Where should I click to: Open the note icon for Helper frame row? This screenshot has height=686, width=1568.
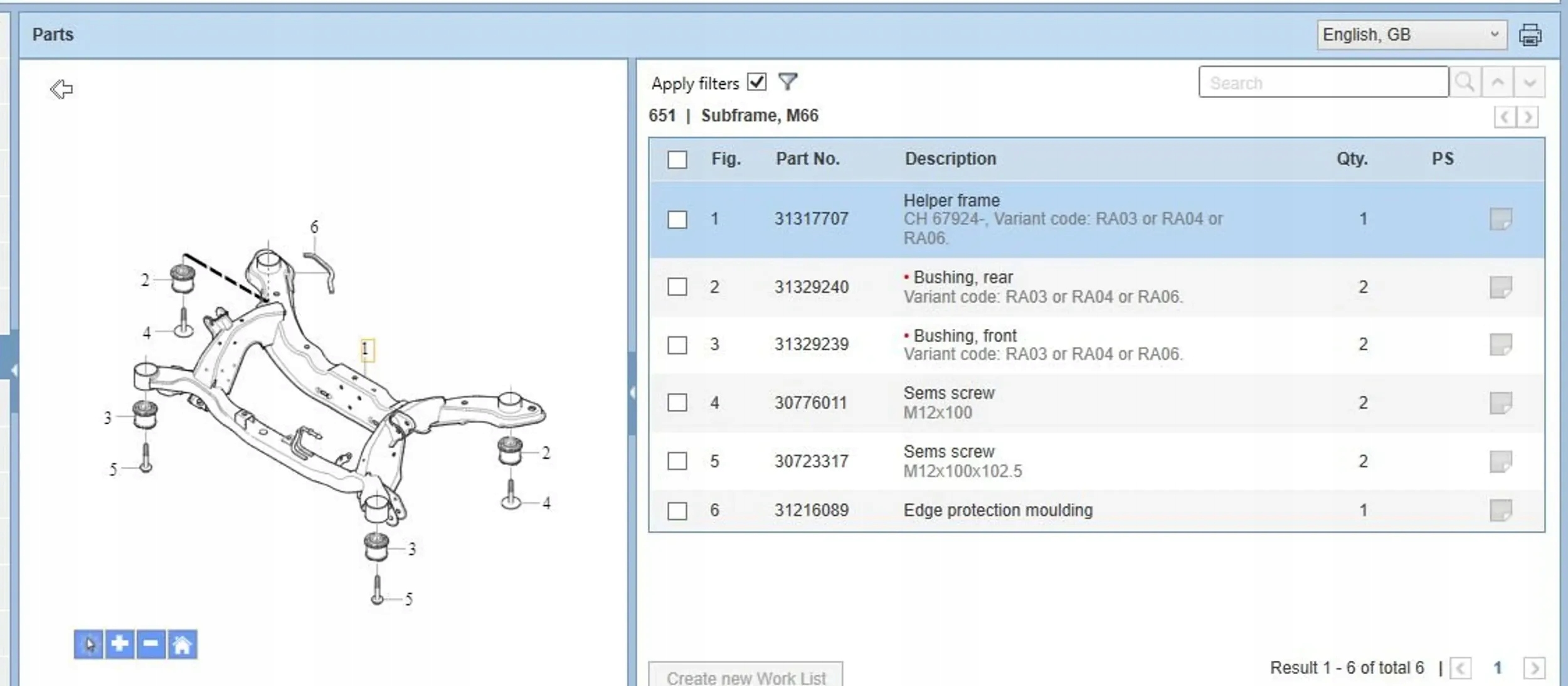point(1500,219)
